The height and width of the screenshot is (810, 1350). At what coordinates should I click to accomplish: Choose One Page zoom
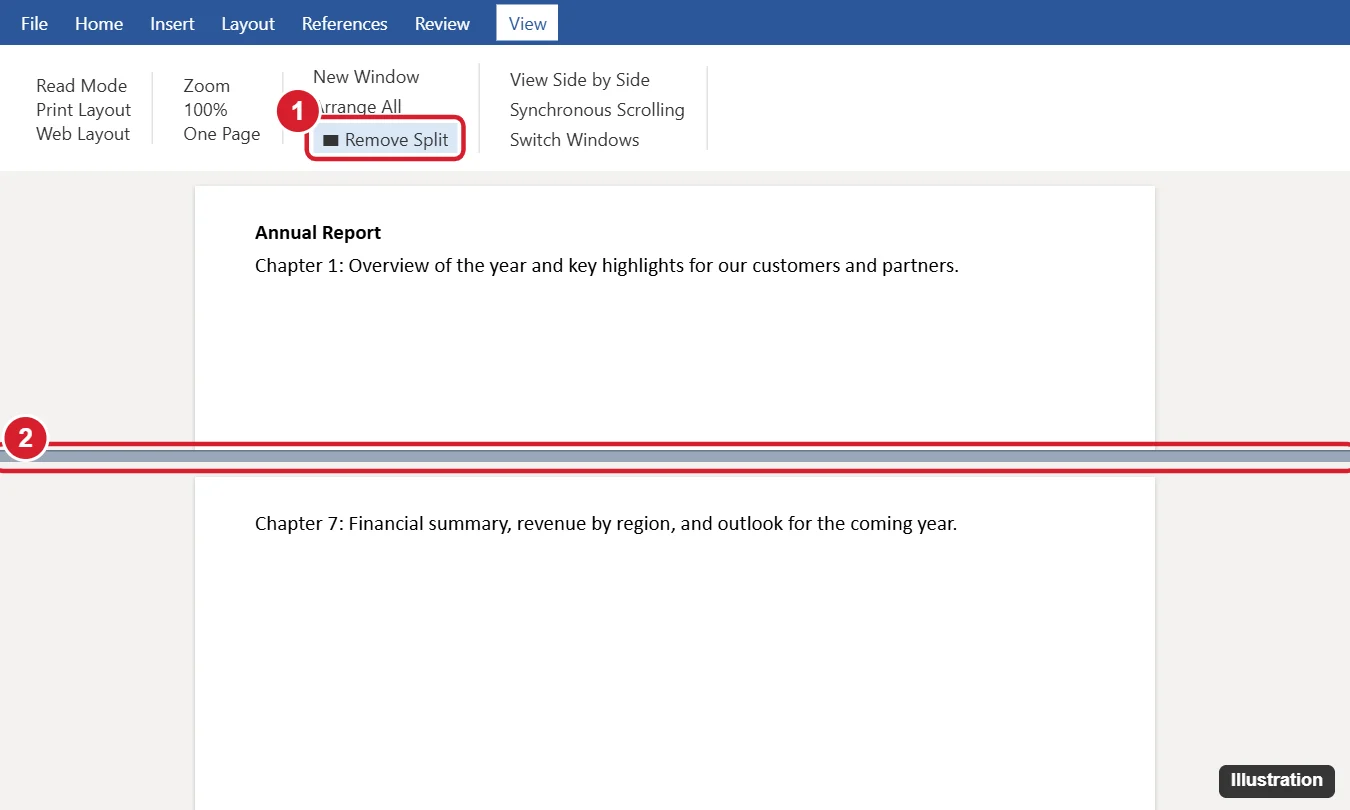[x=222, y=134]
